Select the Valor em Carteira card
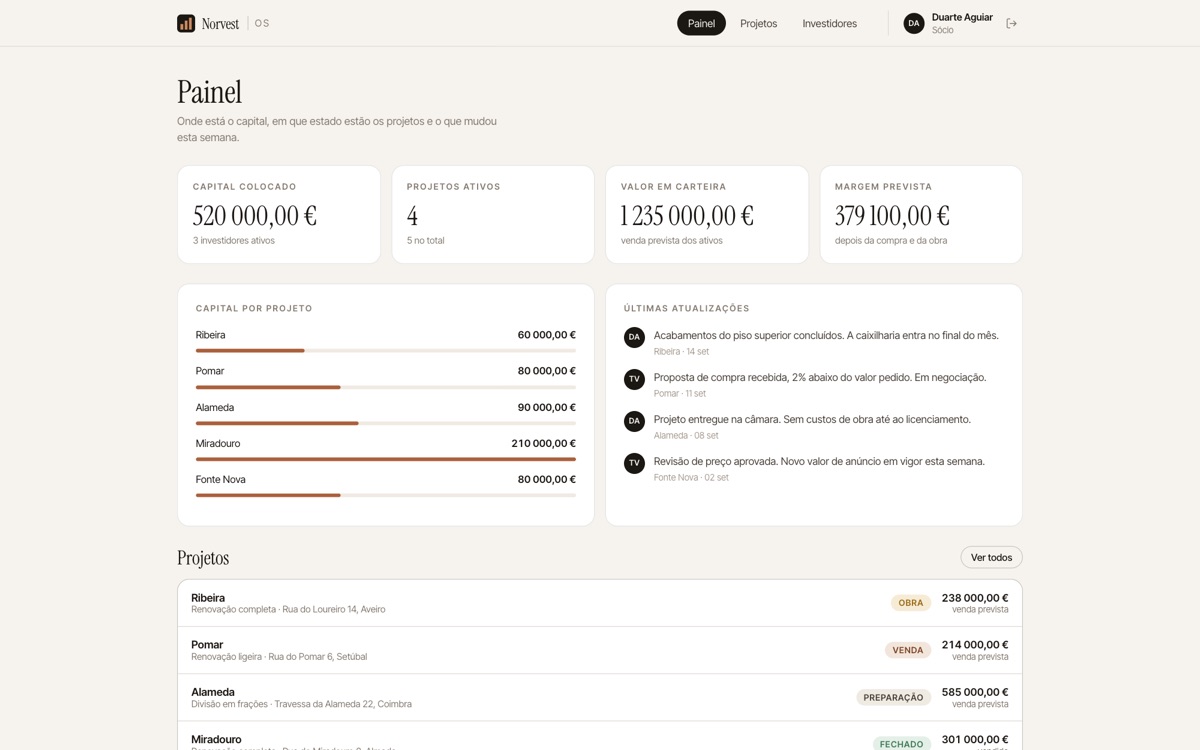Image resolution: width=1200 pixels, height=750 pixels. click(x=707, y=214)
